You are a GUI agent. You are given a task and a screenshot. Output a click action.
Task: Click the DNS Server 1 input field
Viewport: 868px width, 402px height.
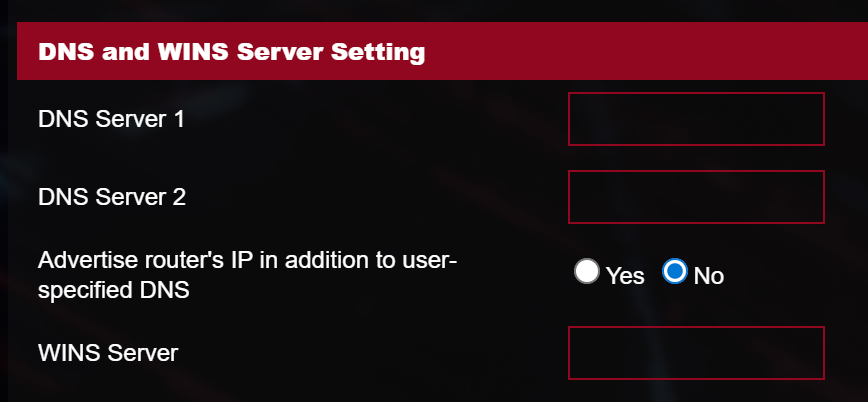(x=696, y=119)
